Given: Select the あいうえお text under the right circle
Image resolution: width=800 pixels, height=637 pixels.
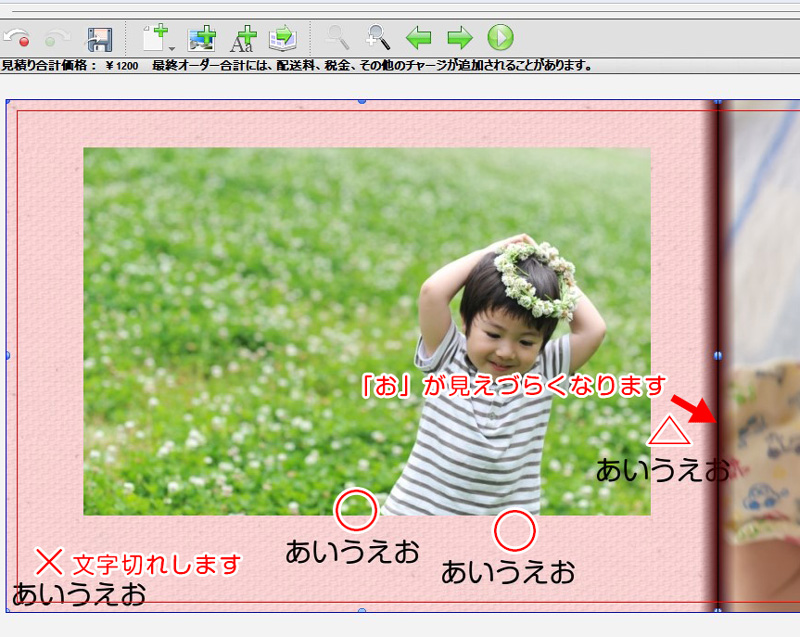Looking at the screenshot, I should pos(508,572).
